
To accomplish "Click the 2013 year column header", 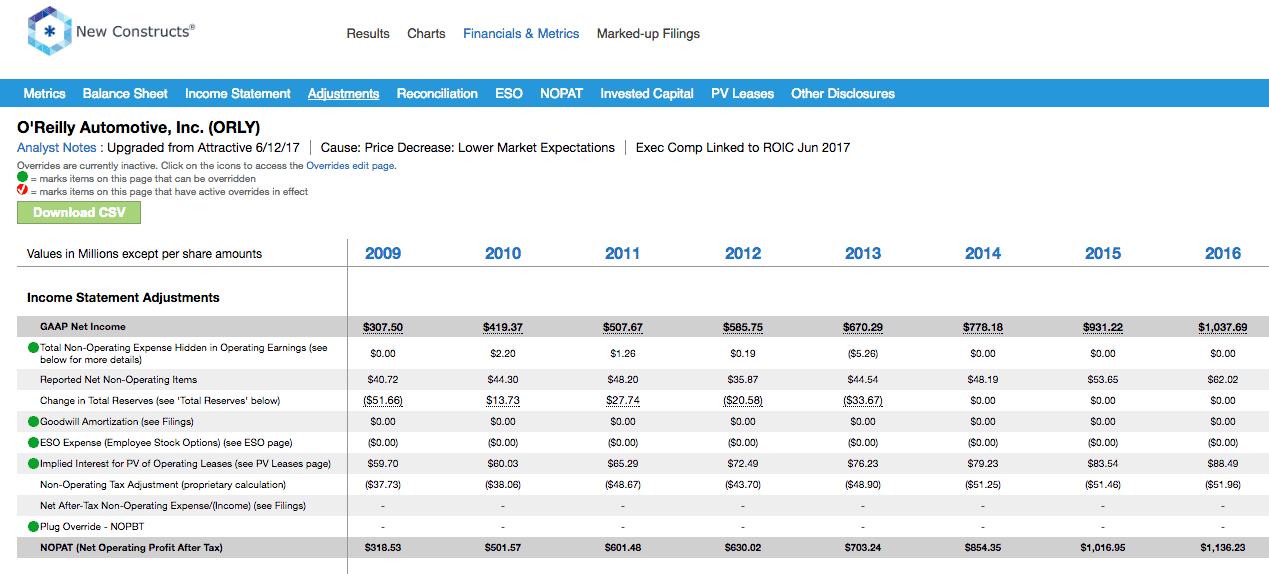I will [x=863, y=253].
